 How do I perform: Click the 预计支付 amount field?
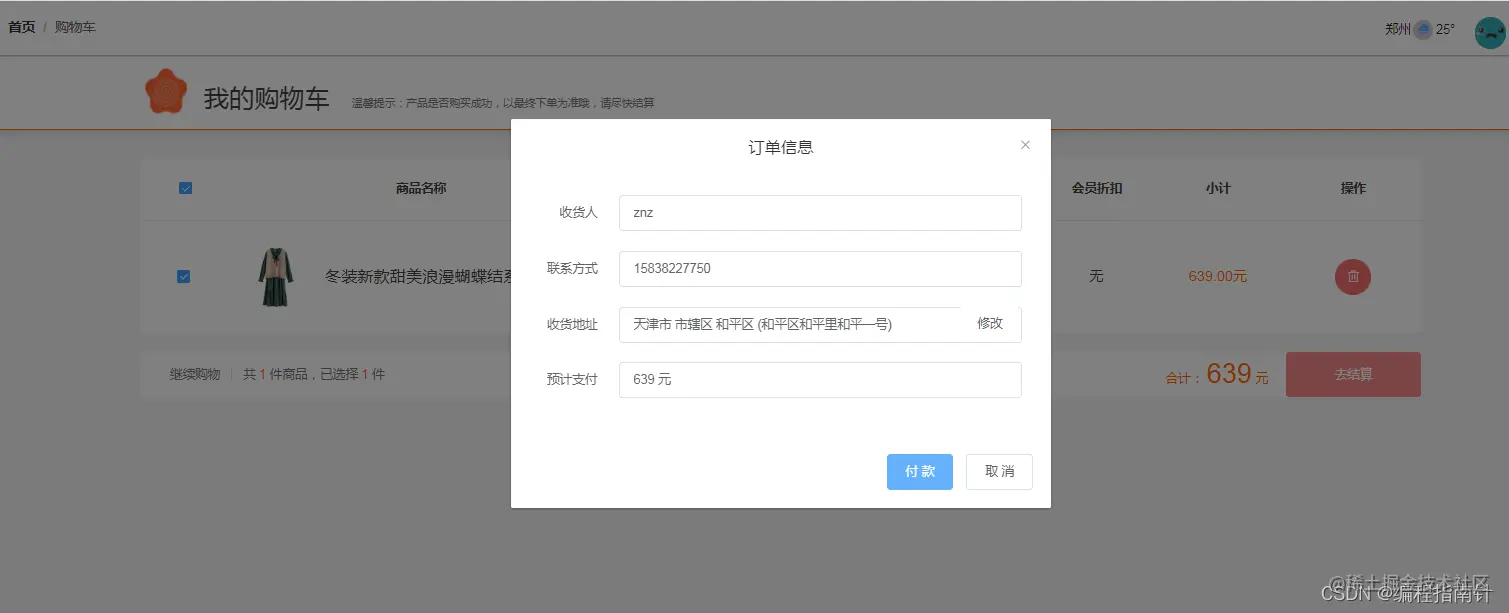pyautogui.click(x=820, y=380)
